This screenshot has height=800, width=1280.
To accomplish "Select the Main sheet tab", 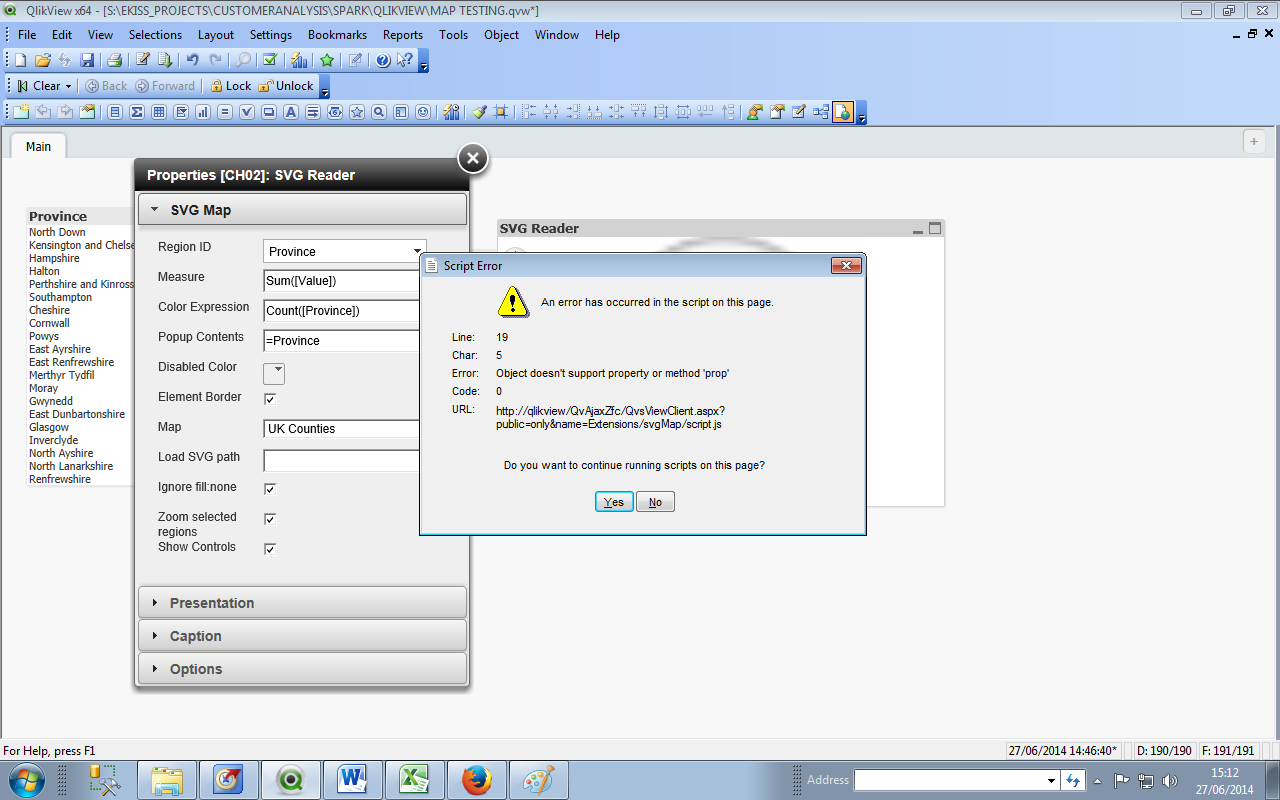I will pyautogui.click(x=38, y=146).
